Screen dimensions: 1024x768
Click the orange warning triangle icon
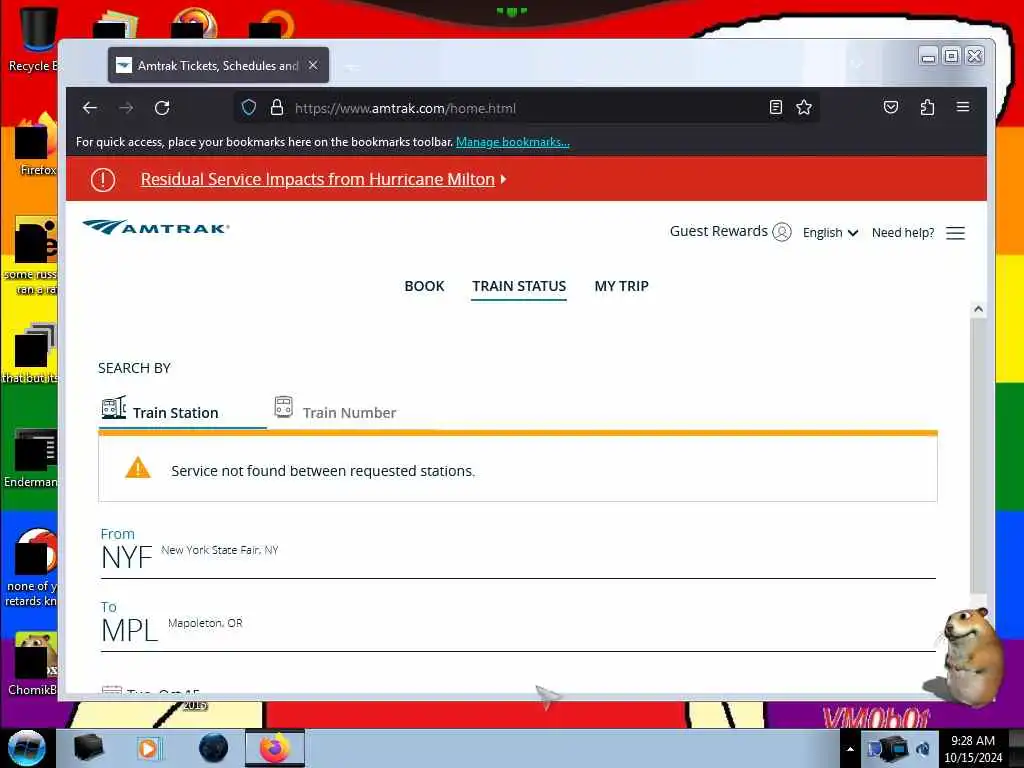(x=138, y=468)
